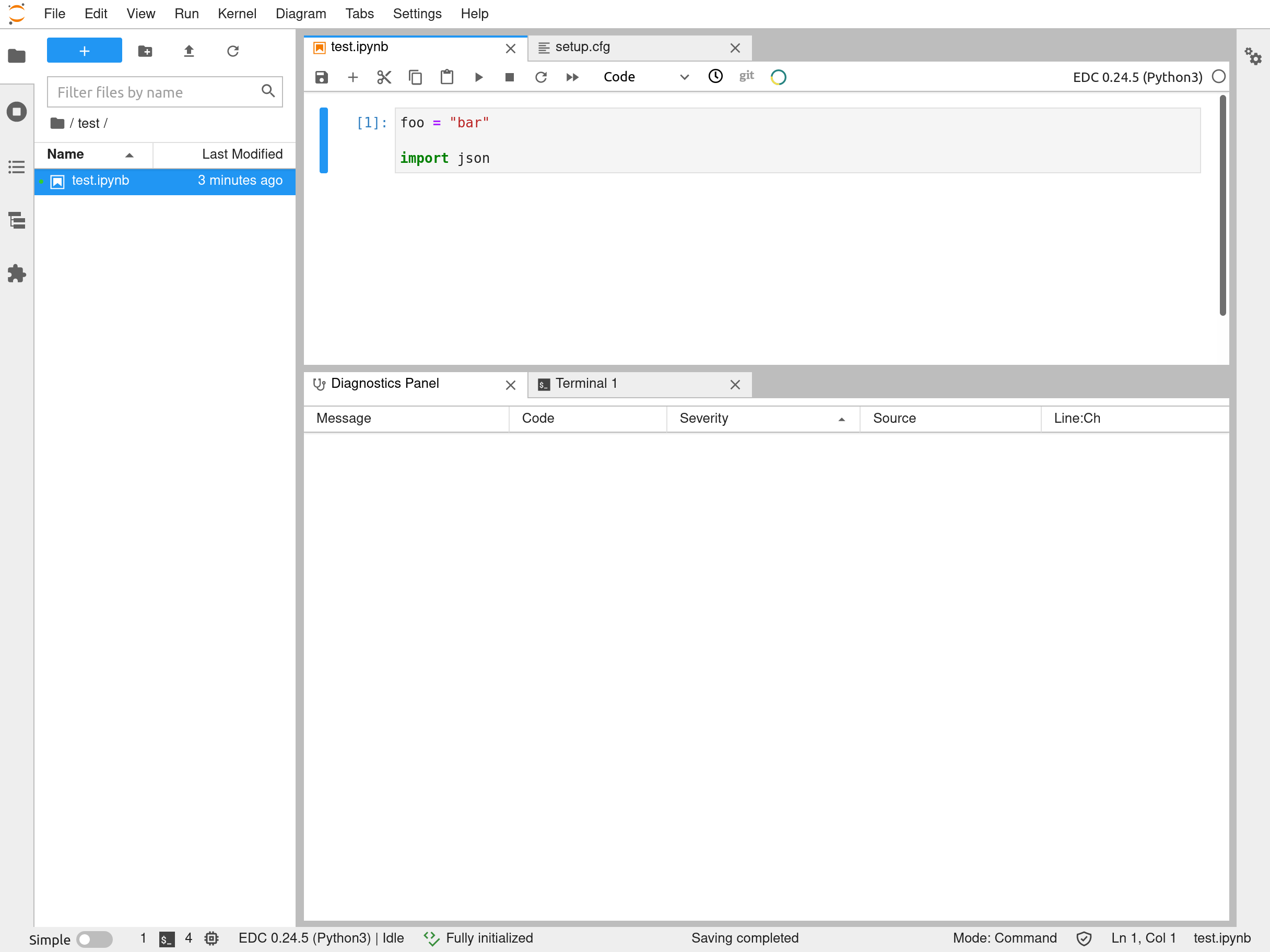Open the Running Terminals and Kernels sidebar
1270x952 pixels.
[x=17, y=111]
